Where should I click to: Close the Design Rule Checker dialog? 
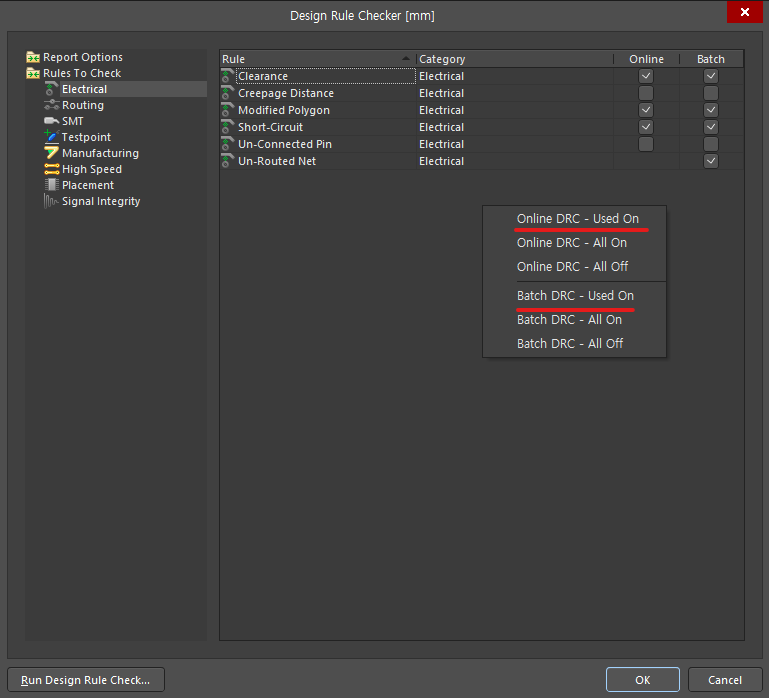(x=744, y=12)
